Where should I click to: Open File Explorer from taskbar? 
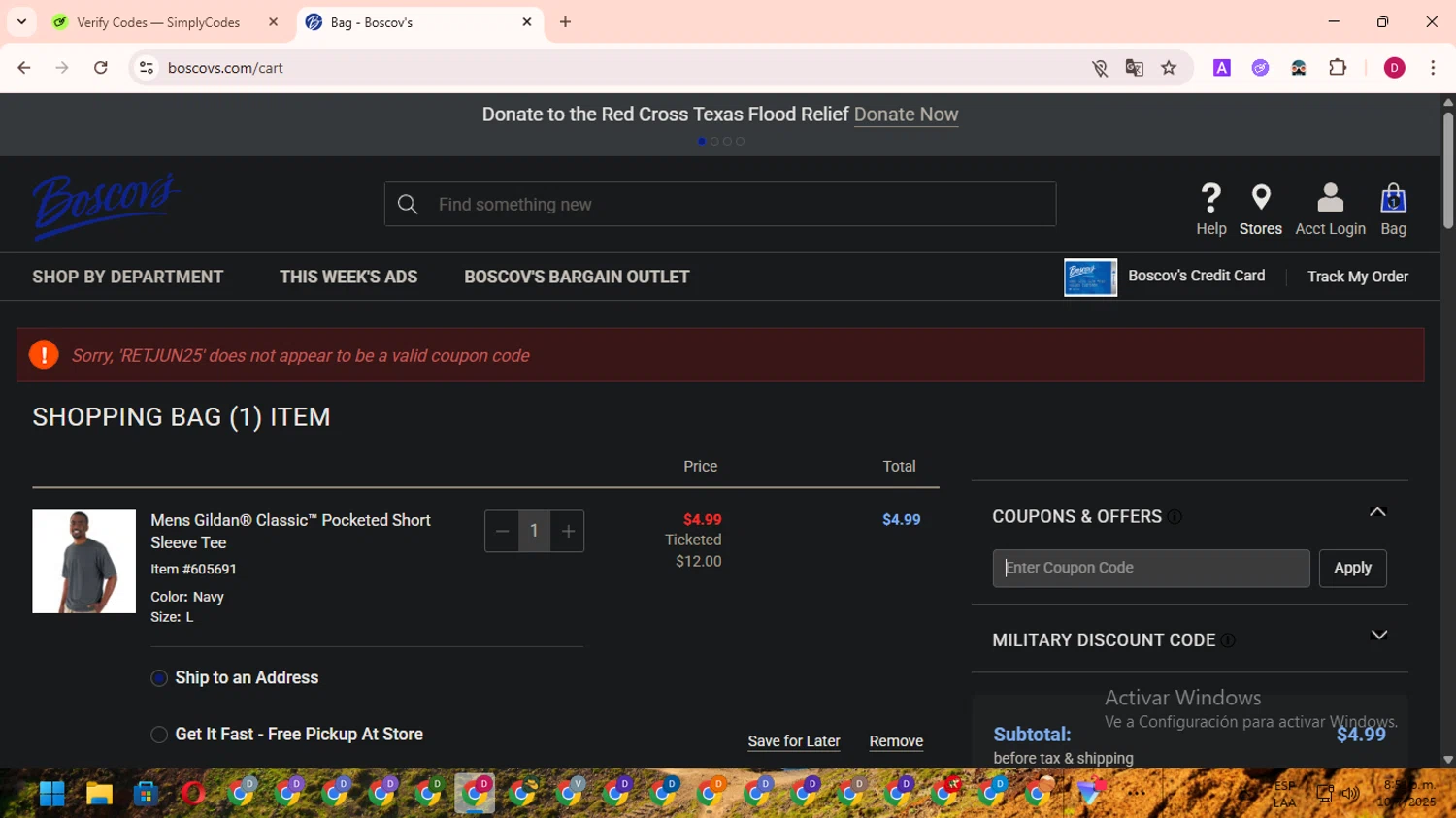(99, 794)
